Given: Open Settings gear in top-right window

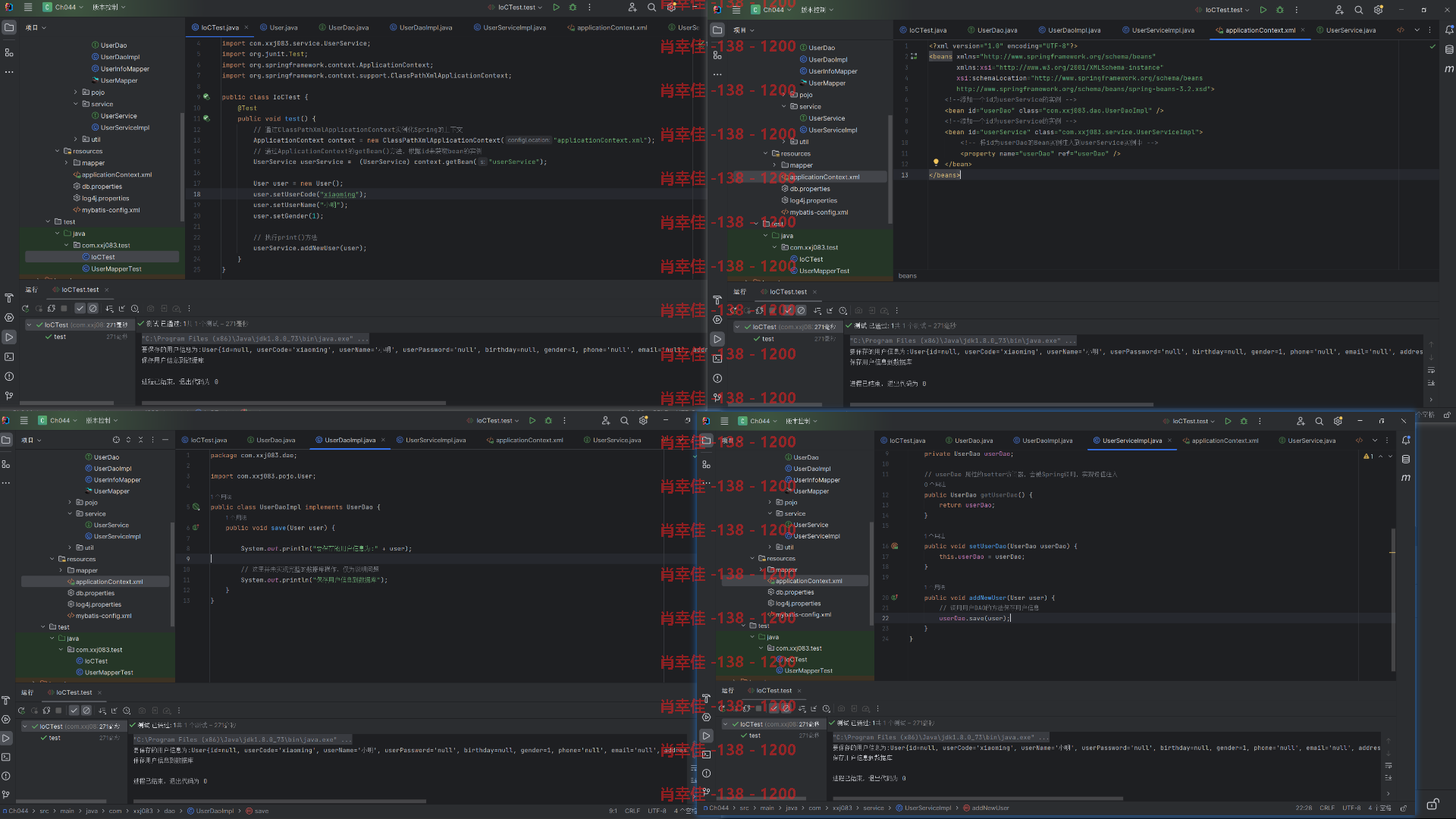Looking at the screenshot, I should 1379,10.
